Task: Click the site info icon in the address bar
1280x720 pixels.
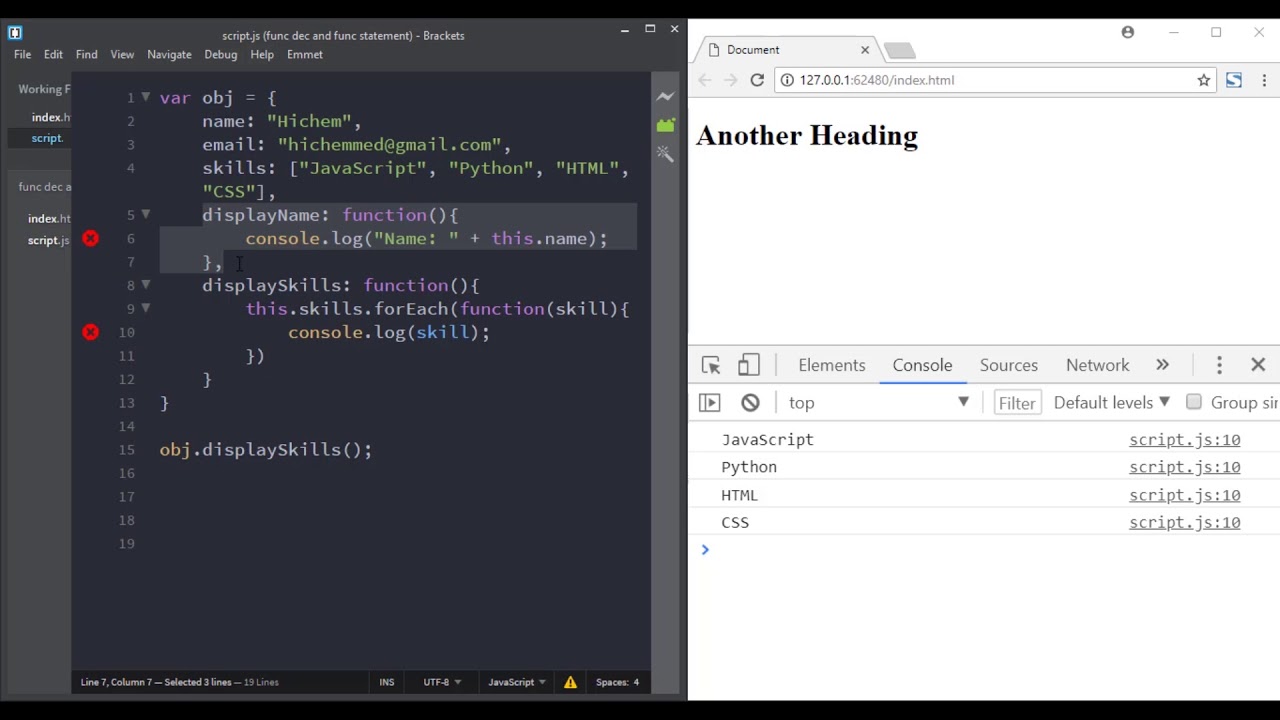Action: point(787,80)
